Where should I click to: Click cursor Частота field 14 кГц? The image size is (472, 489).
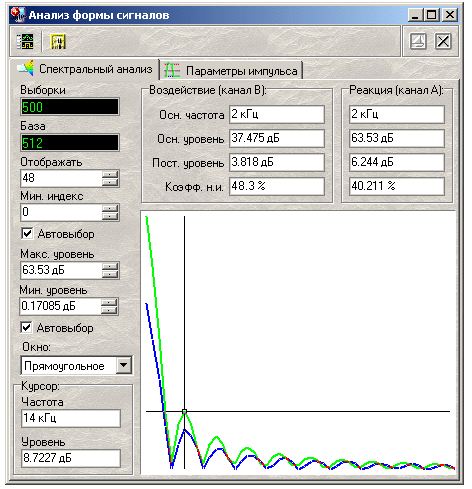click(x=71, y=418)
